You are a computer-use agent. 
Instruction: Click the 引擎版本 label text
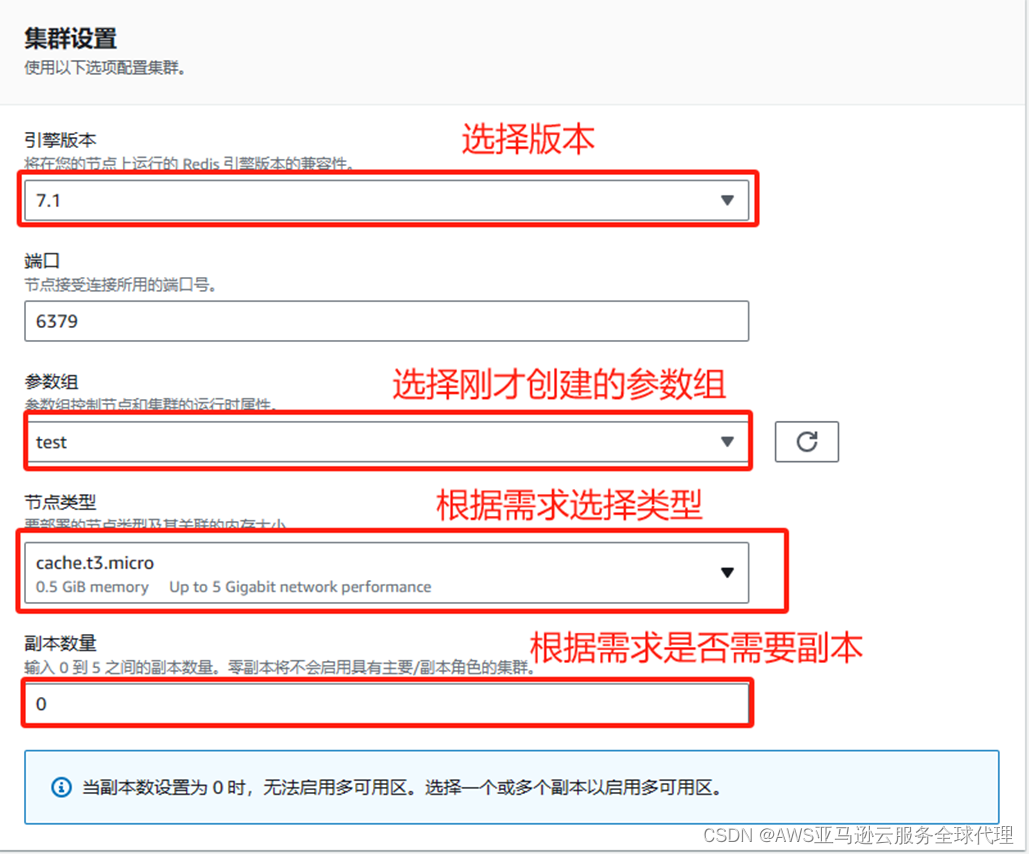click(x=60, y=140)
